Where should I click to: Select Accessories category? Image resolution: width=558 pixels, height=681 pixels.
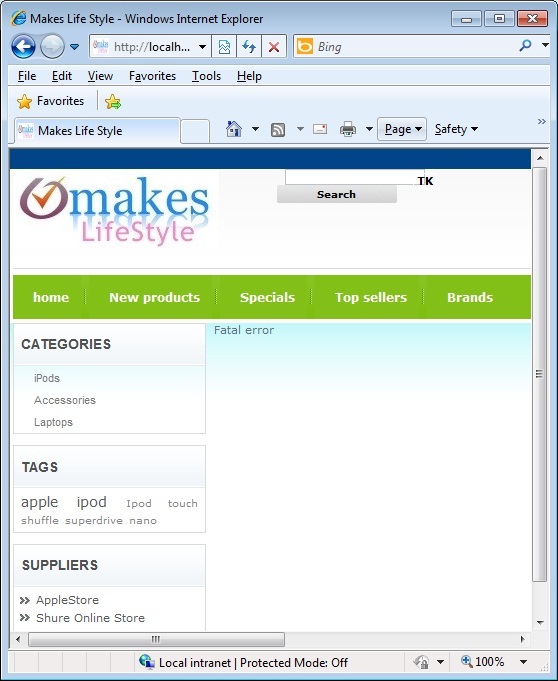pyautogui.click(x=65, y=400)
